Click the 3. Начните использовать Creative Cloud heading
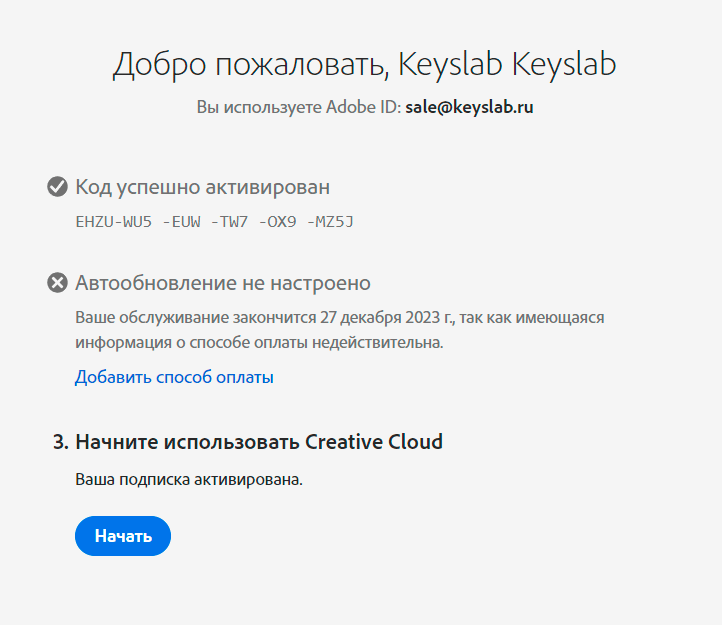Image resolution: width=722 pixels, height=625 pixels. [248, 442]
